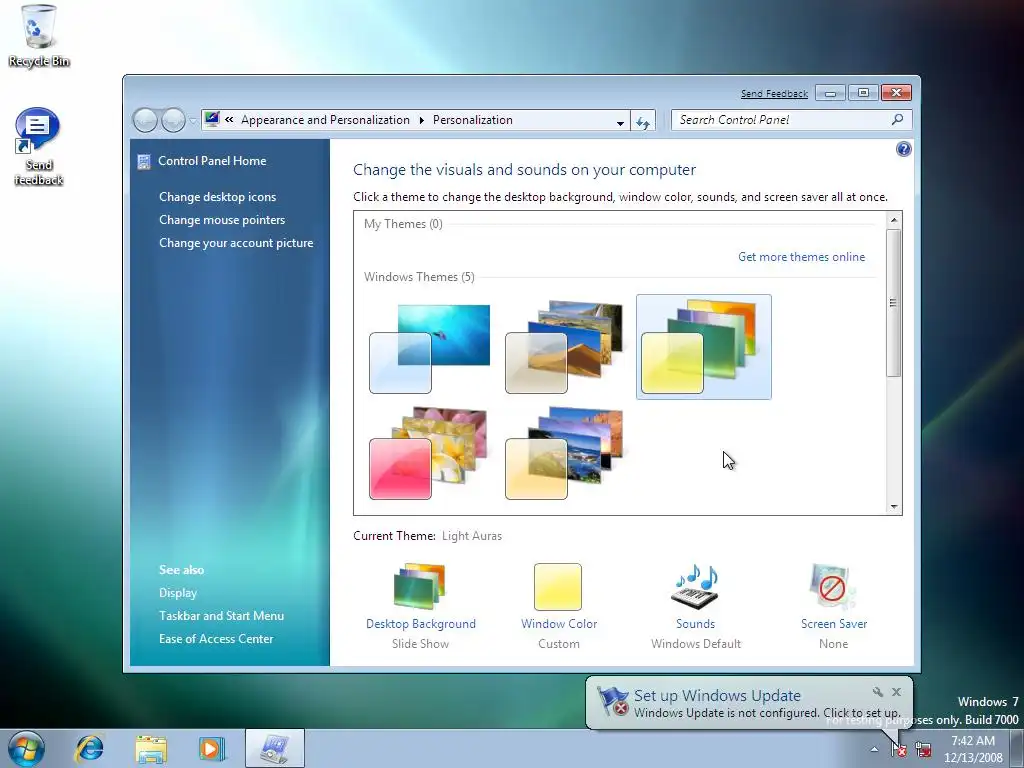Open the Send feedback desktop shortcut

(38, 147)
